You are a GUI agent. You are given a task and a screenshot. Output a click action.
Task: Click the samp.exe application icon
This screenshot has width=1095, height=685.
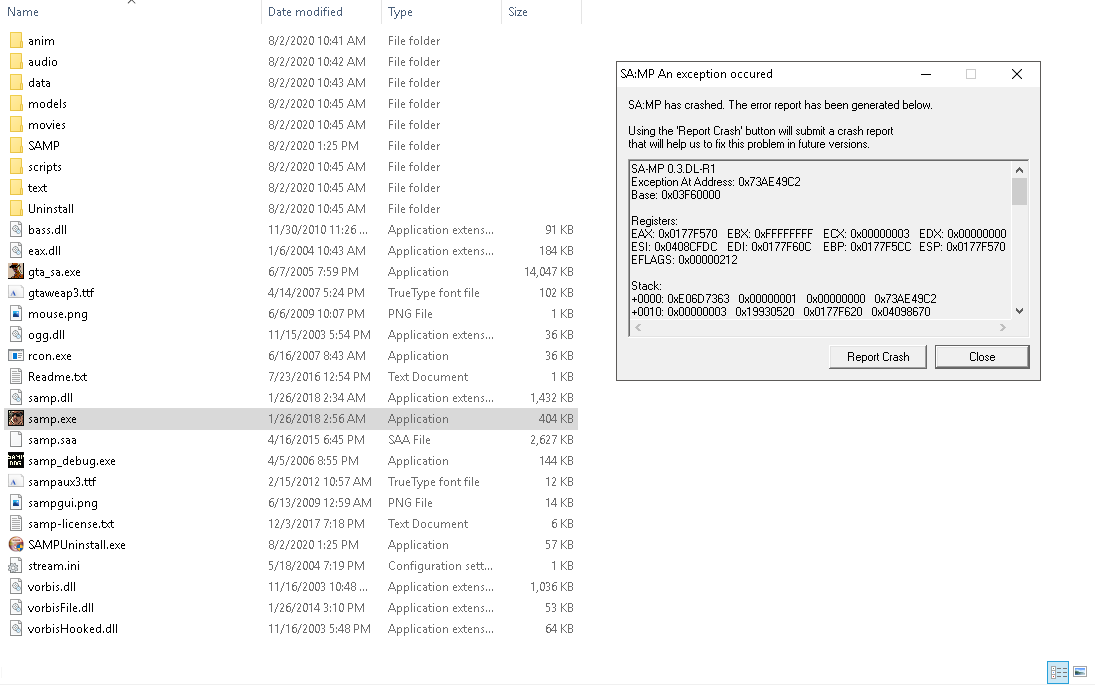(x=16, y=418)
